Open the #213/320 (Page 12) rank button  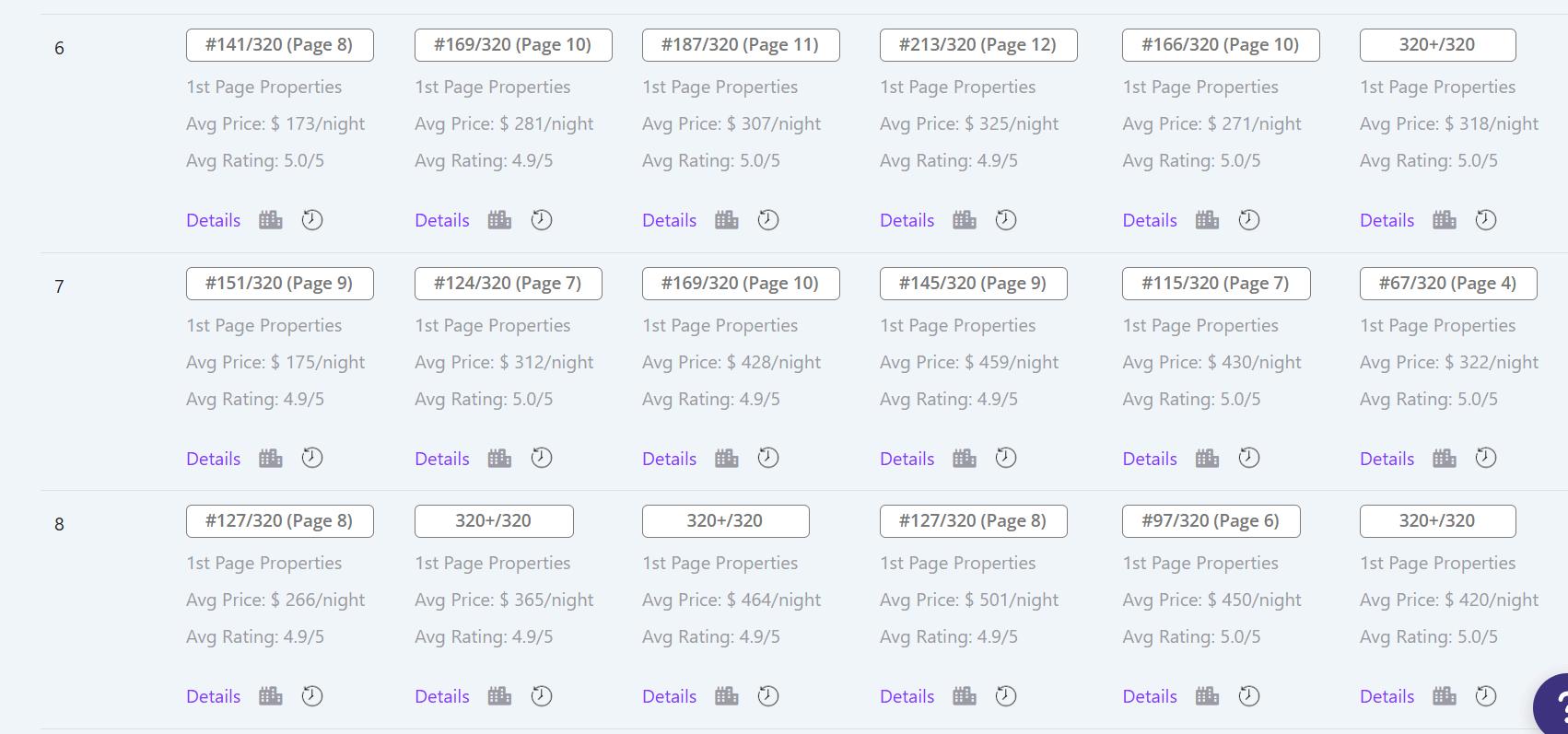978,45
